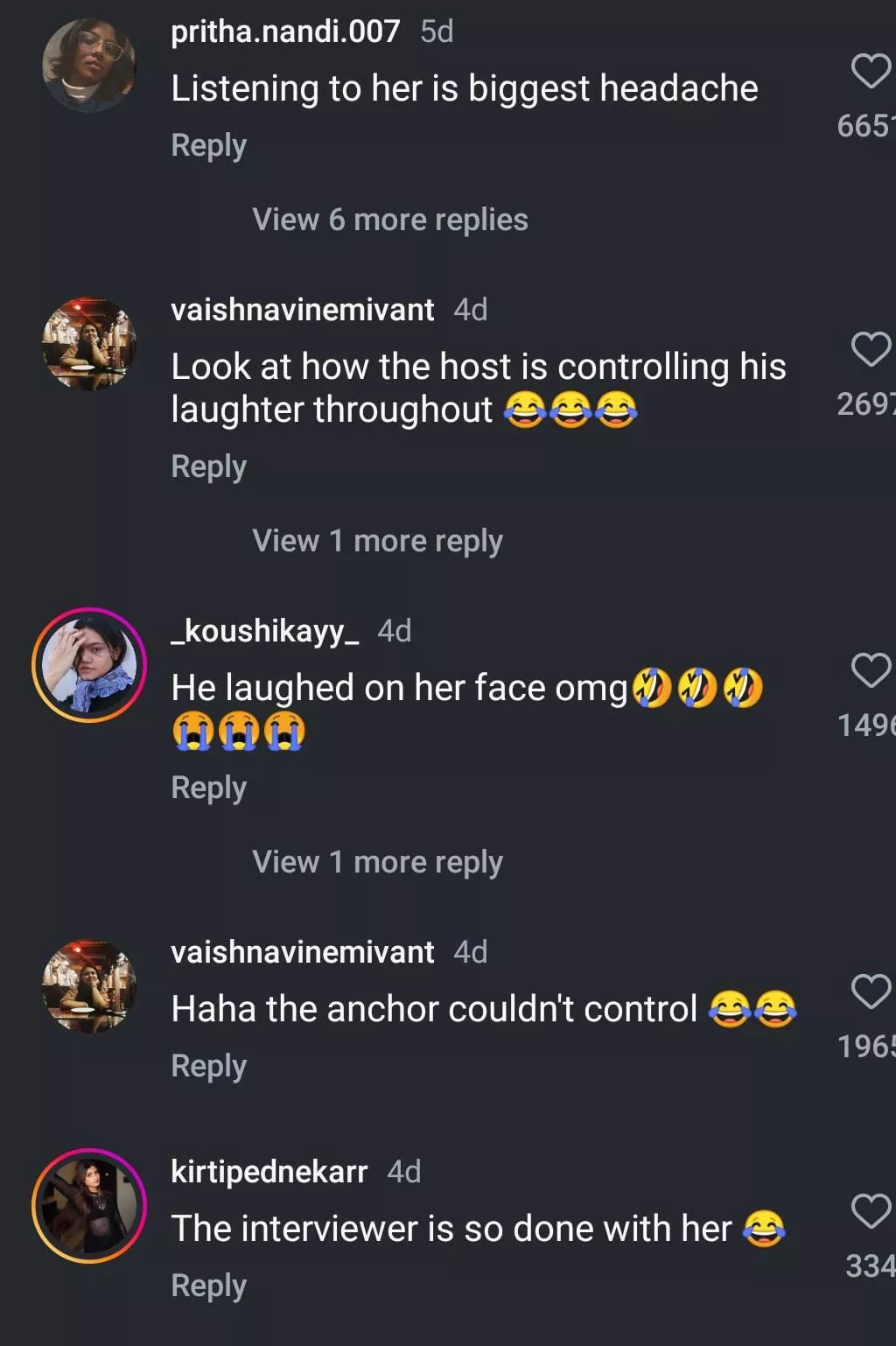Expand 6 more replies under pritha's comment
The width and height of the screenshot is (896, 1346).
coord(389,220)
